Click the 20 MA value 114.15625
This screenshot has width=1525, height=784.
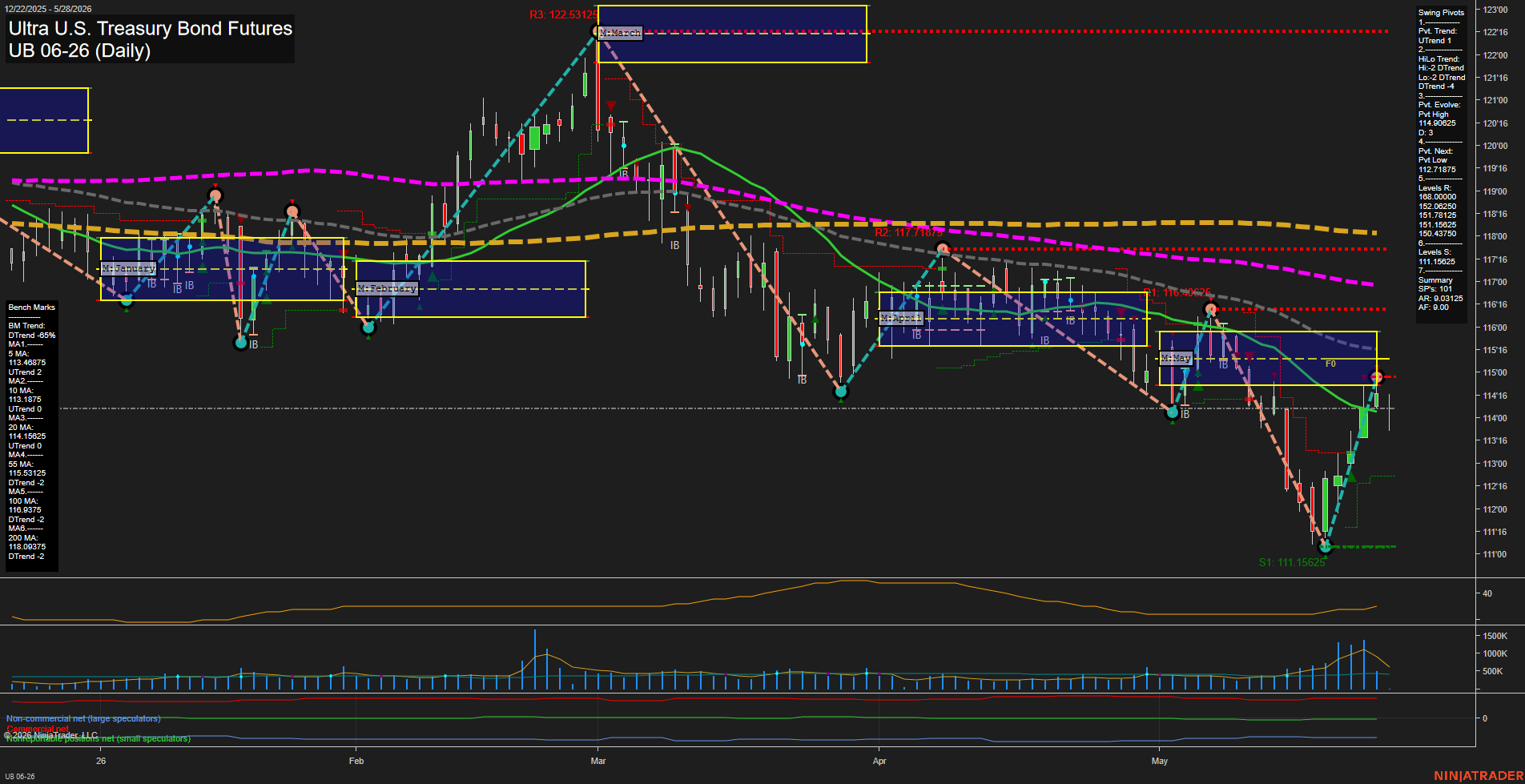pos(26,436)
